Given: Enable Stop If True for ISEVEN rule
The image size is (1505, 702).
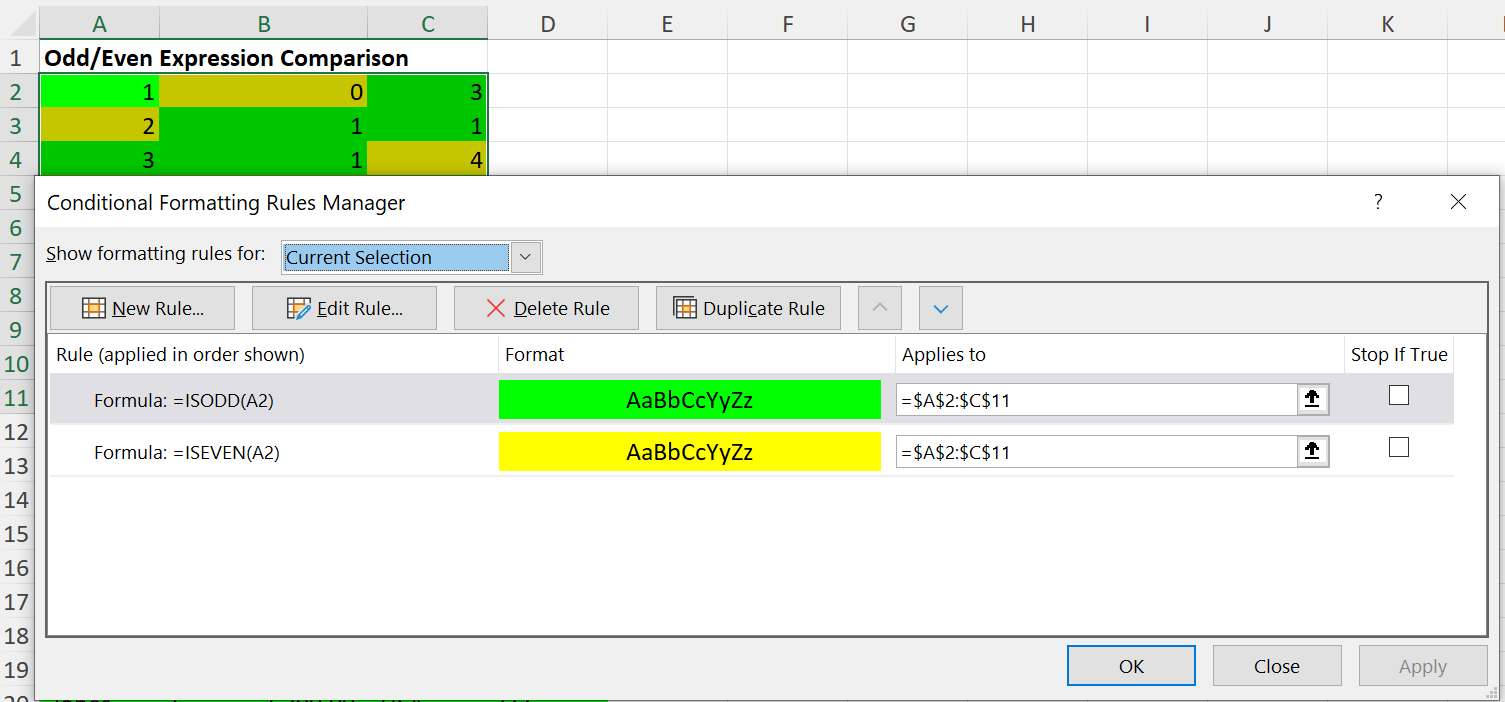Looking at the screenshot, I should [x=1399, y=447].
